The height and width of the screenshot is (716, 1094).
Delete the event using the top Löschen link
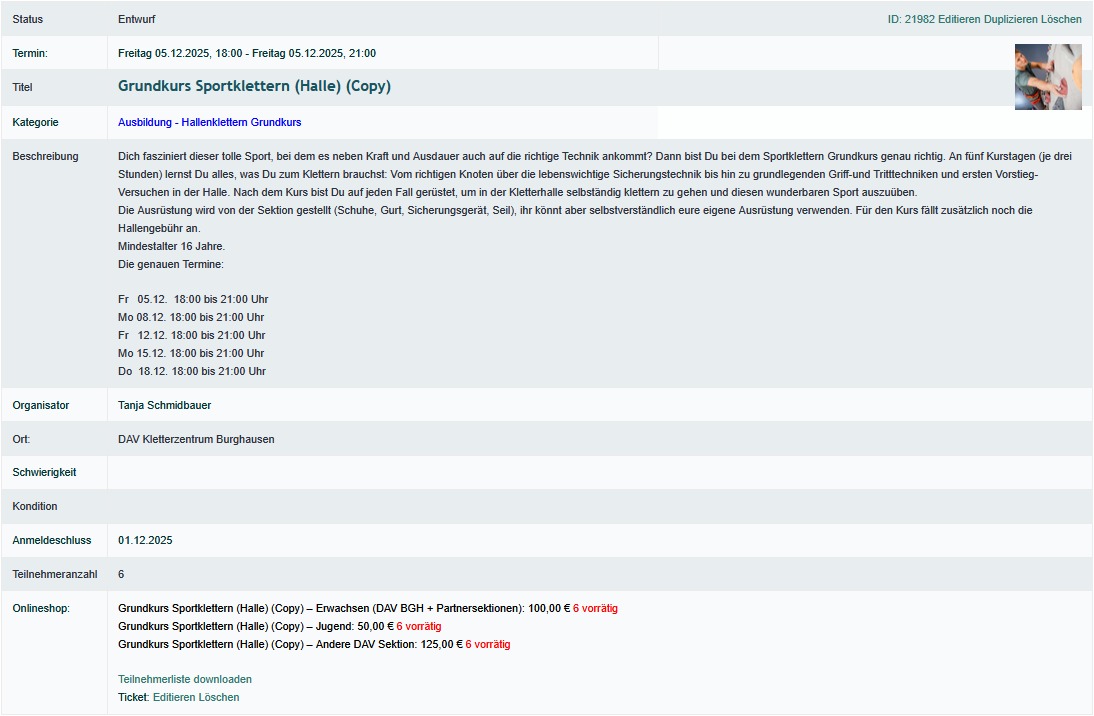tap(1063, 19)
